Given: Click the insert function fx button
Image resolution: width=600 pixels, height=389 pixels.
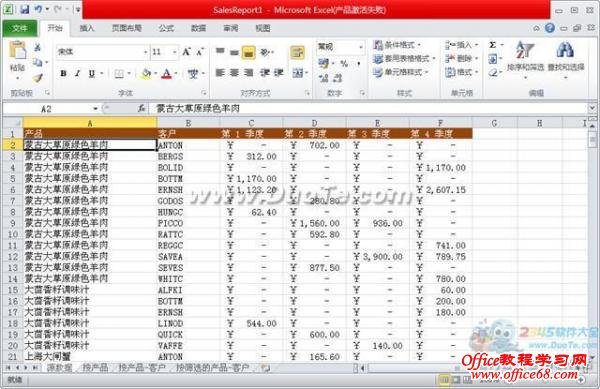Looking at the screenshot, I should click(141, 109).
